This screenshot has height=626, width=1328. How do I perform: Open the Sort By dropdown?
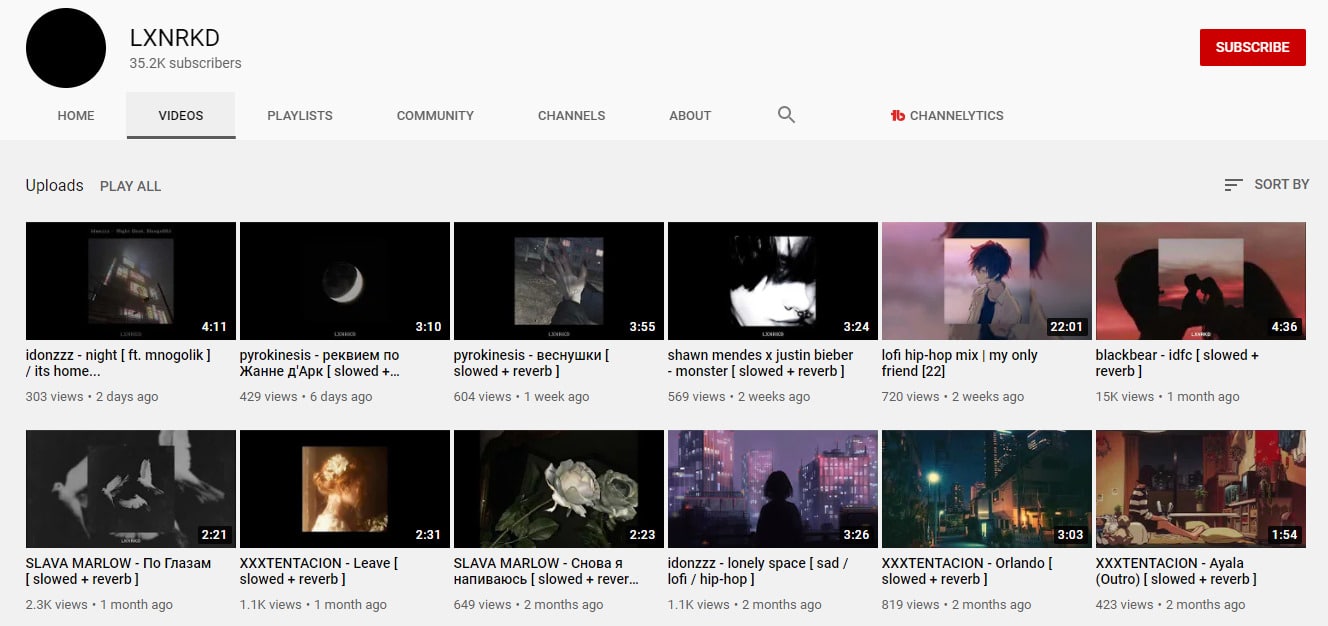coord(1266,185)
